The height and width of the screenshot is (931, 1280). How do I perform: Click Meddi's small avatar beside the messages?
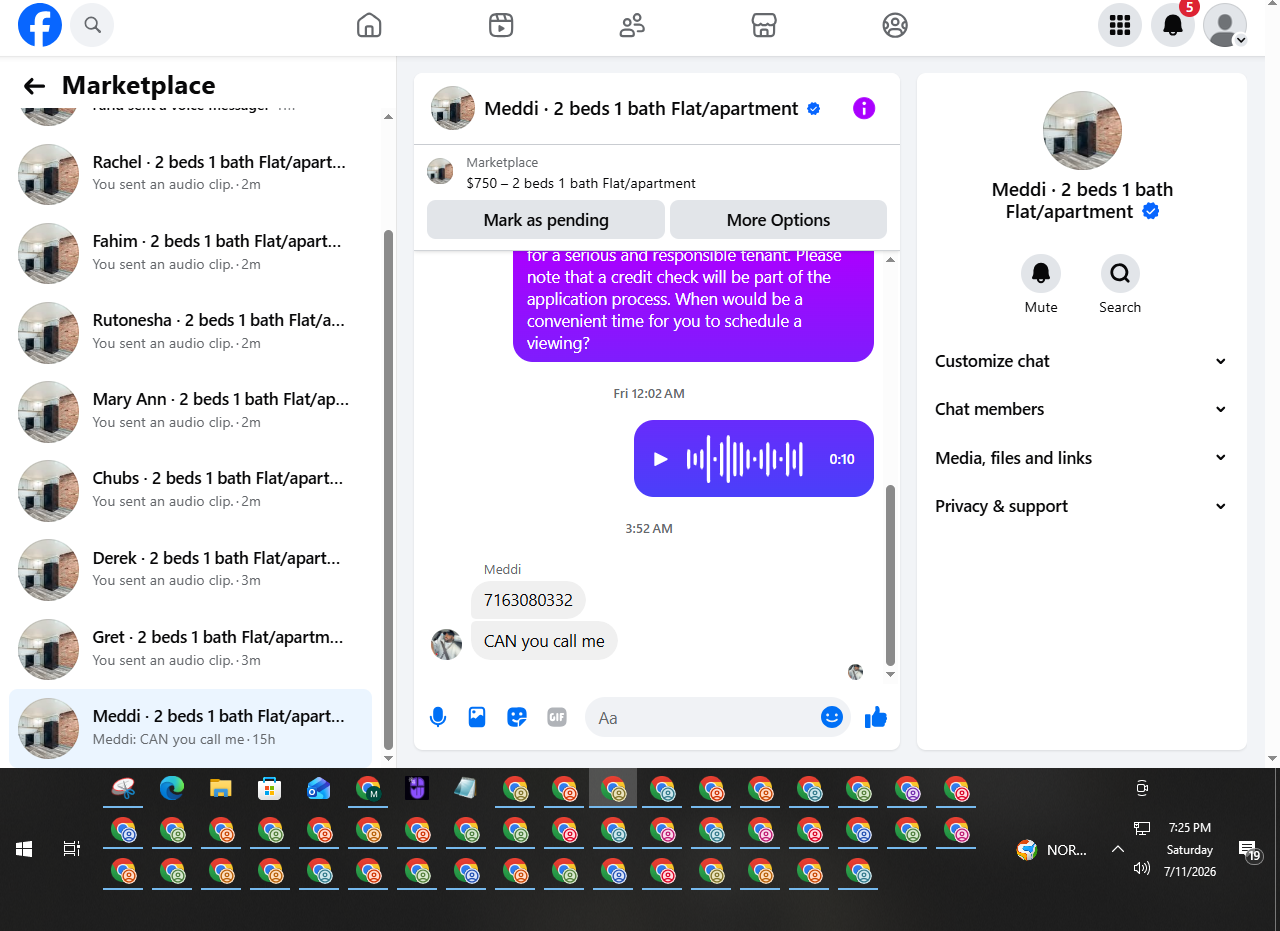[x=447, y=644]
